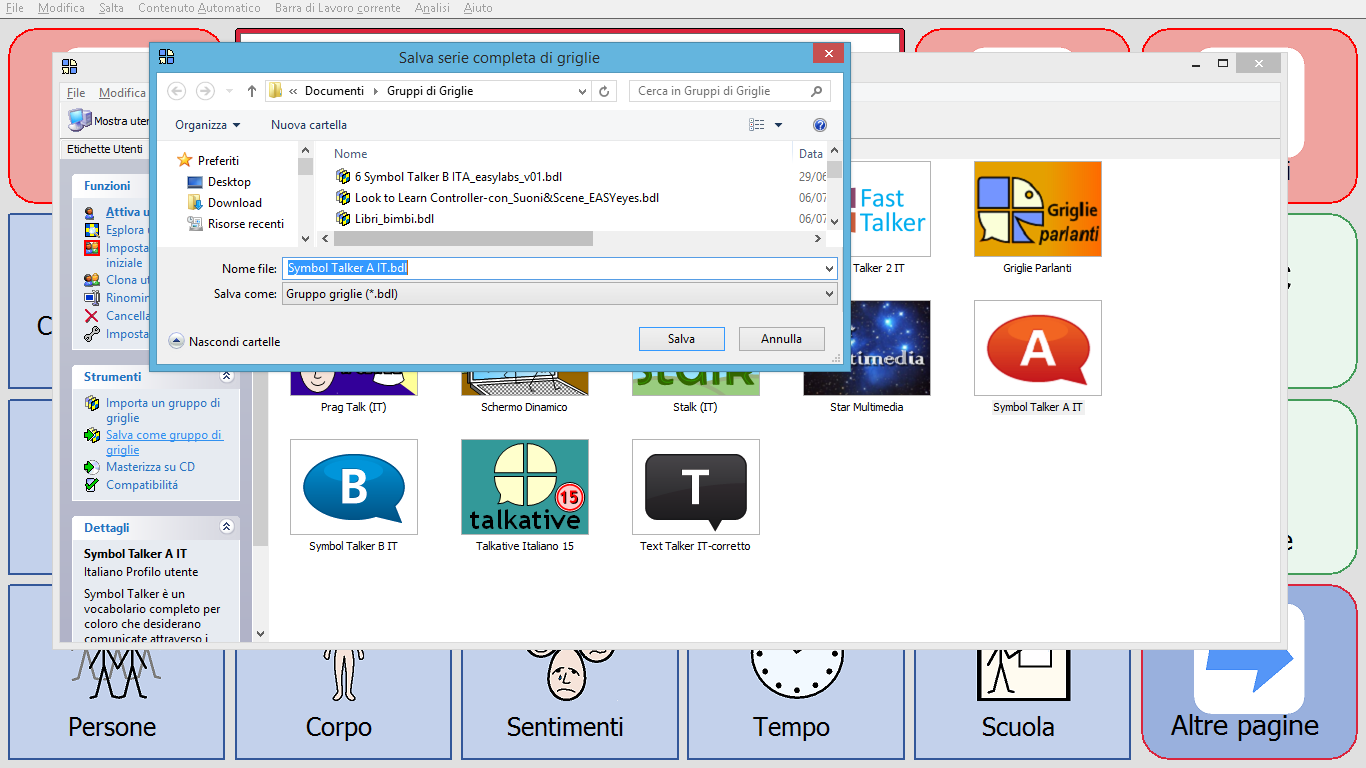The height and width of the screenshot is (768, 1366).
Task: Change the file view layout icon
Action: (x=757, y=125)
